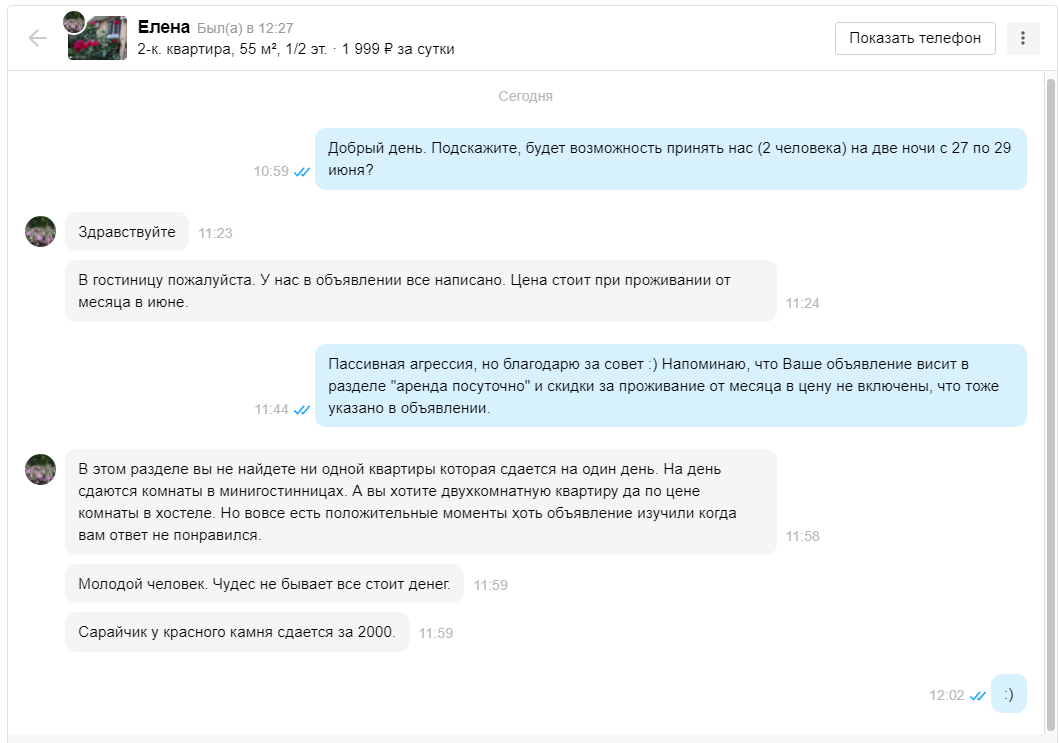Image resolution: width=1060 pixels, height=743 pixels.
Task: Select the Здравствуйте message bubble
Action: pyautogui.click(x=127, y=232)
